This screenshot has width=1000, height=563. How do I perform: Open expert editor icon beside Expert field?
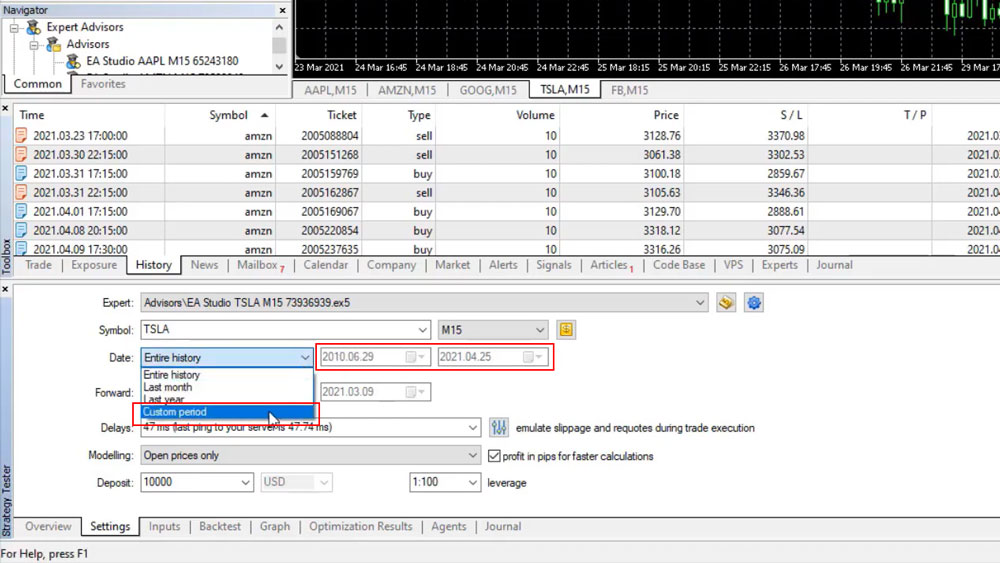tap(725, 303)
